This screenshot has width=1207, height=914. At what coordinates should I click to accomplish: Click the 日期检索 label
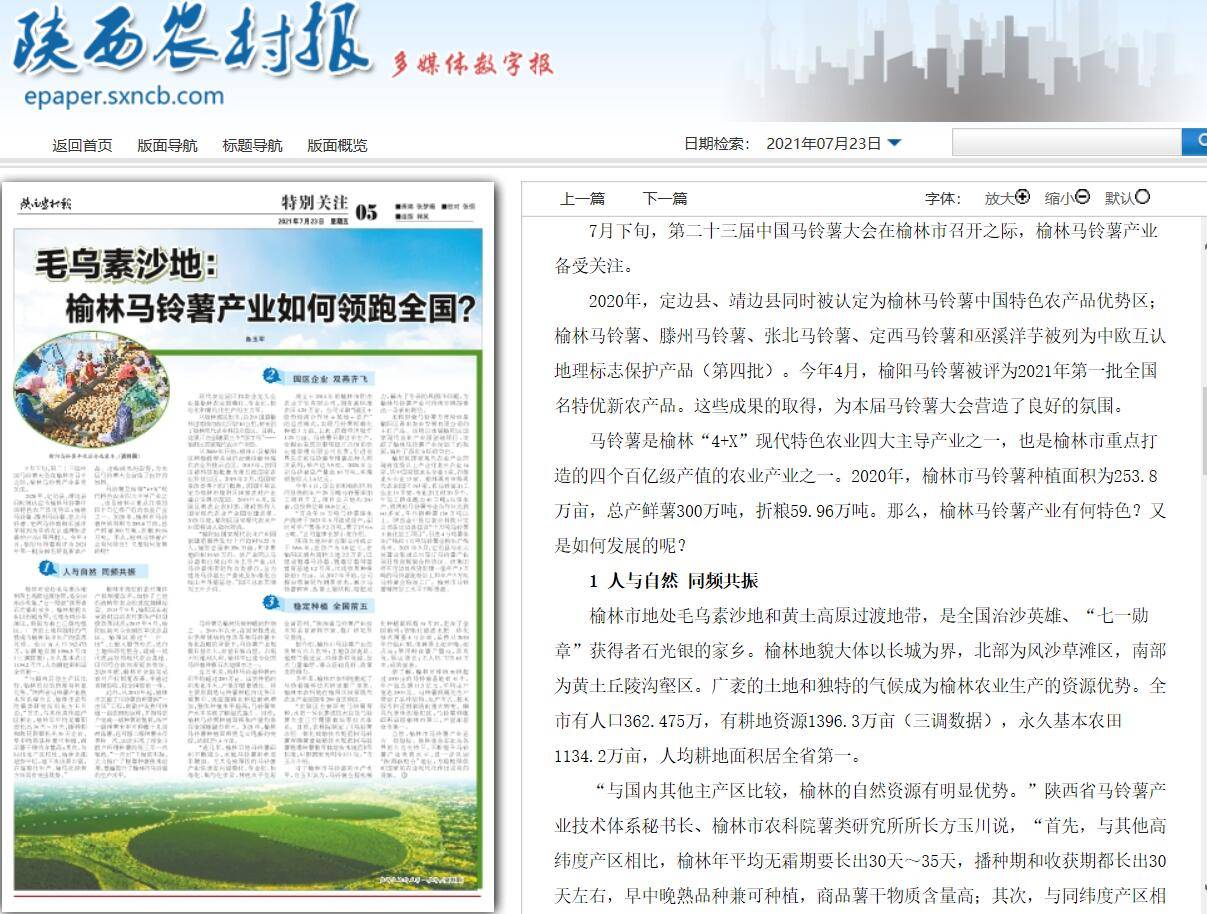[717, 143]
